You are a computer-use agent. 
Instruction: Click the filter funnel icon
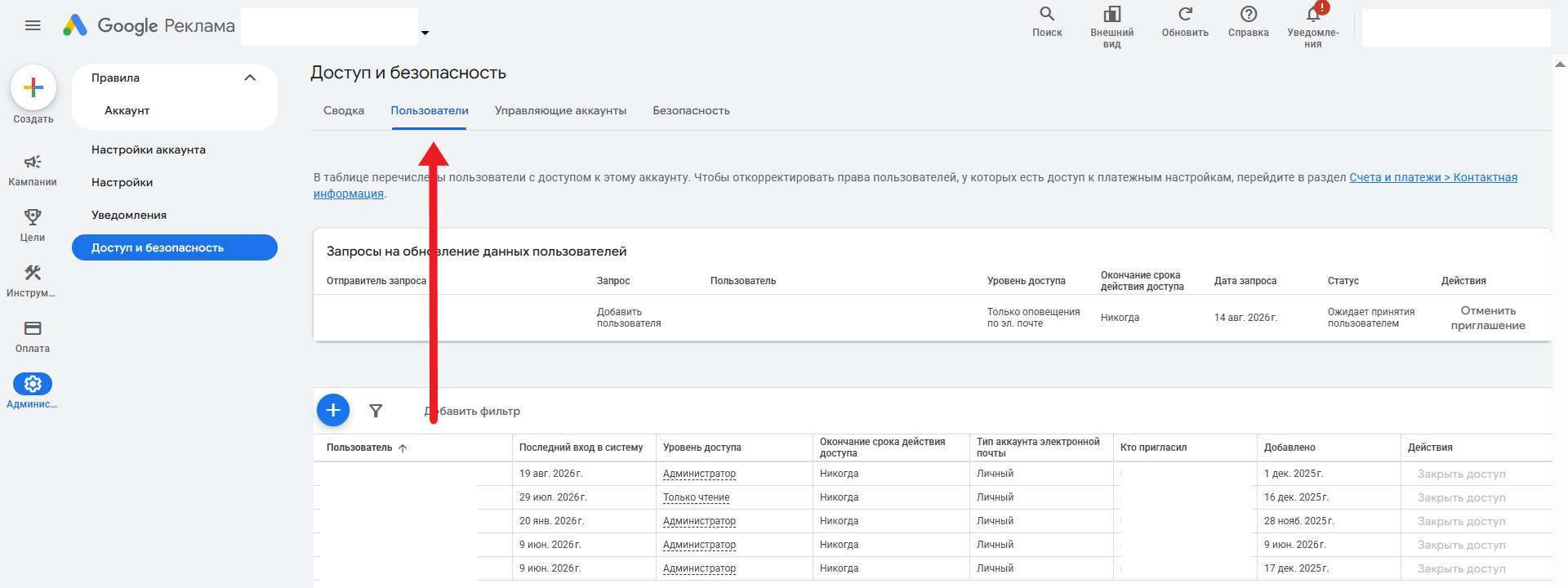coord(376,411)
